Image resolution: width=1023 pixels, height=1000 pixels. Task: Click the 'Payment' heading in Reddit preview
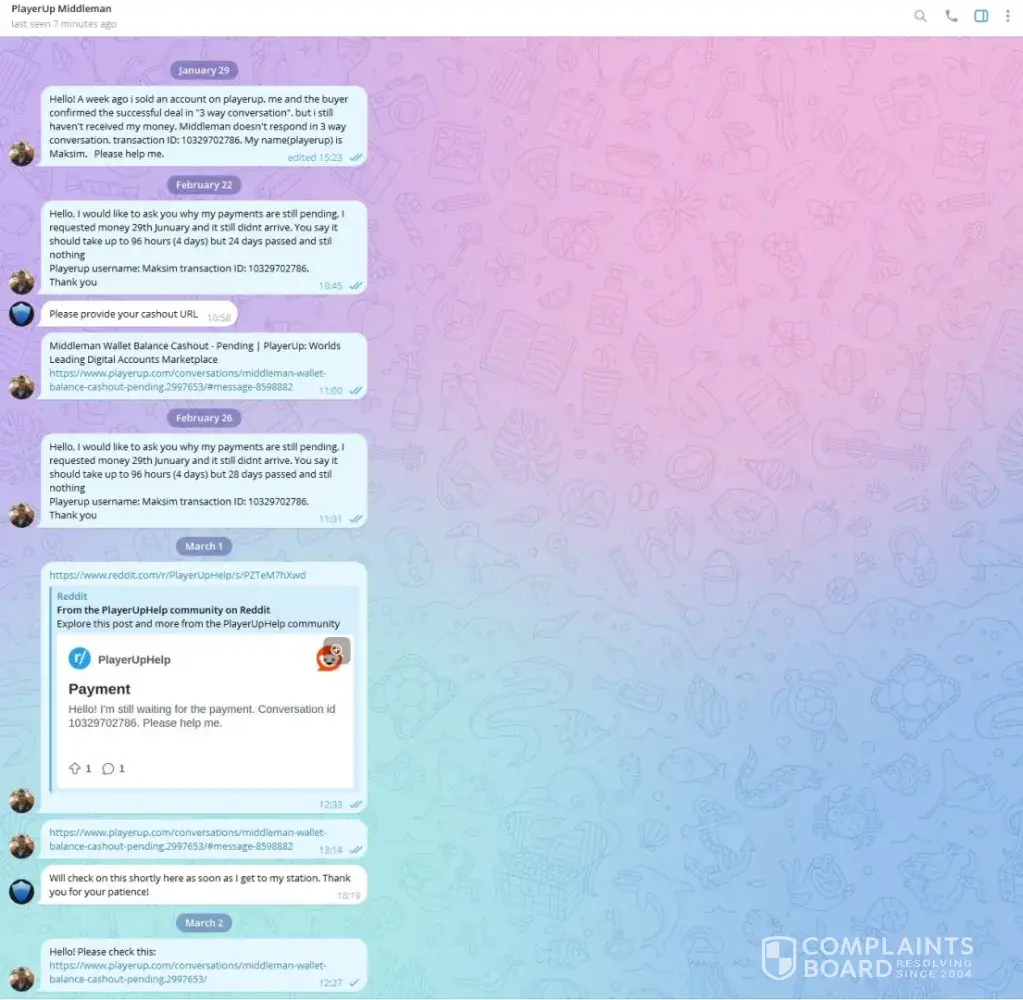[x=99, y=689]
